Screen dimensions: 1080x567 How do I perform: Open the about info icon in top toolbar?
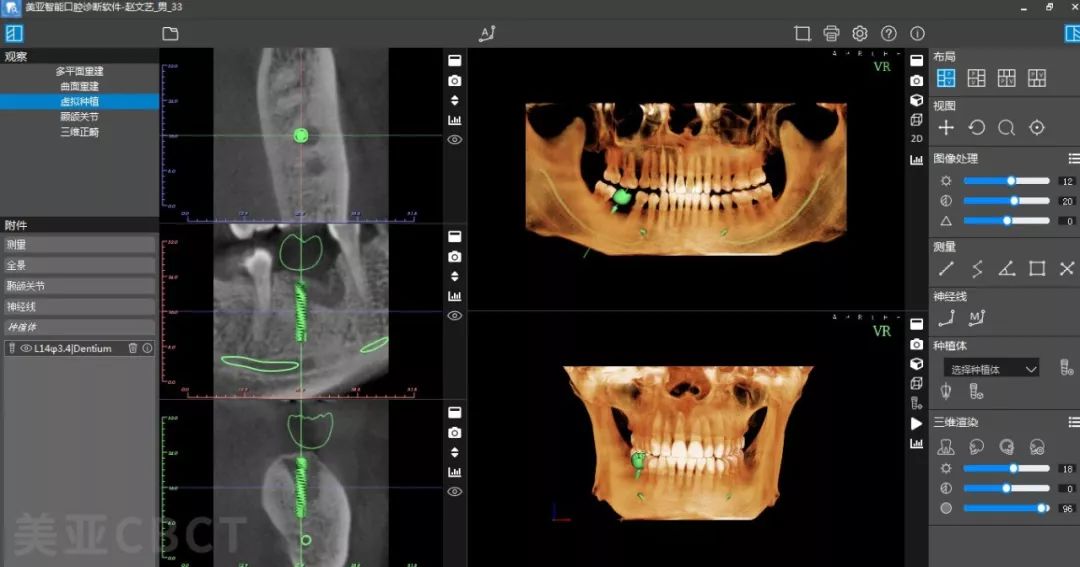tap(917, 34)
